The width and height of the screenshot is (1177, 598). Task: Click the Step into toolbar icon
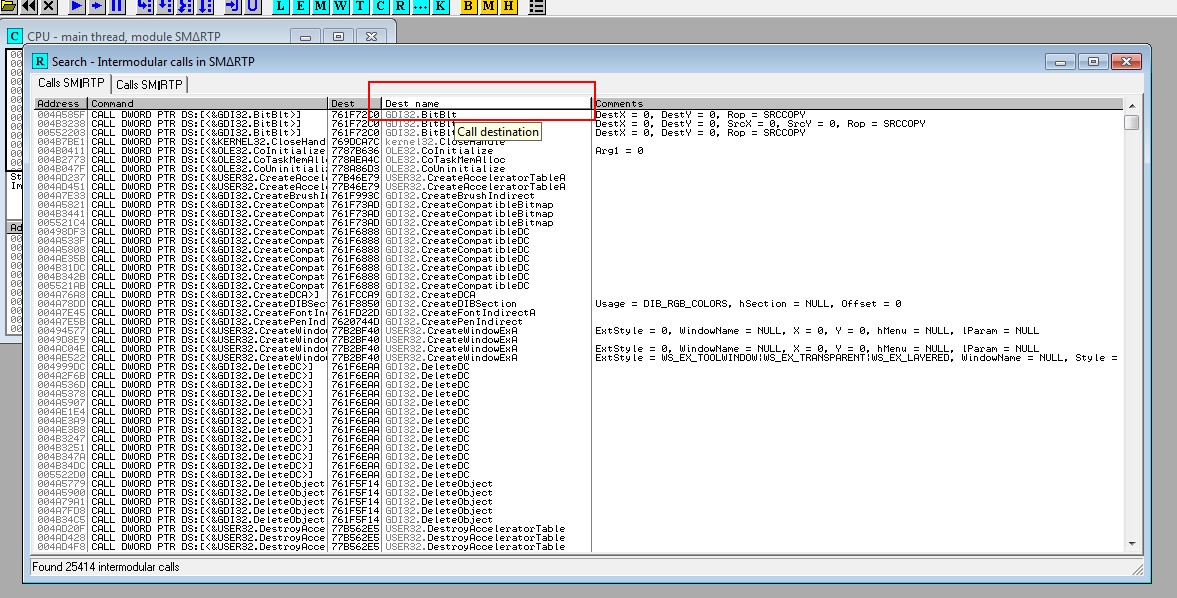[x=145, y=6]
